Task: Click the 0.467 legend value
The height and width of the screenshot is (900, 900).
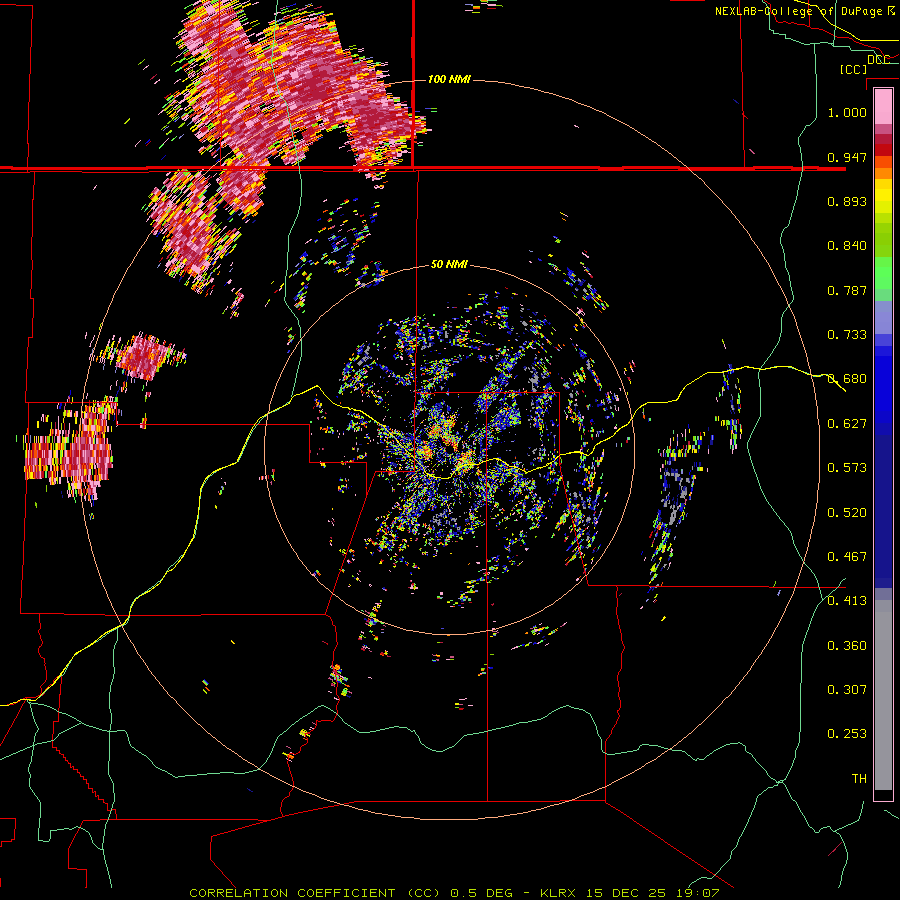Action: tap(847, 557)
